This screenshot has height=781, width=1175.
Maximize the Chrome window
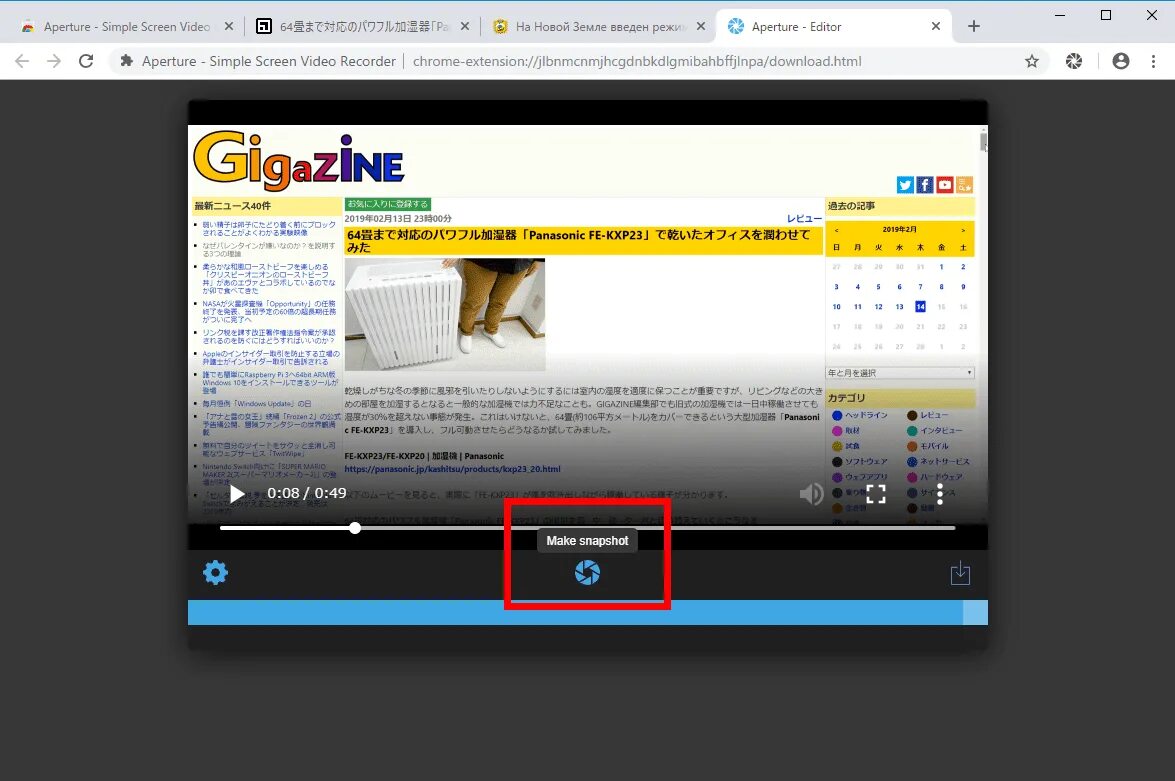coord(1105,15)
